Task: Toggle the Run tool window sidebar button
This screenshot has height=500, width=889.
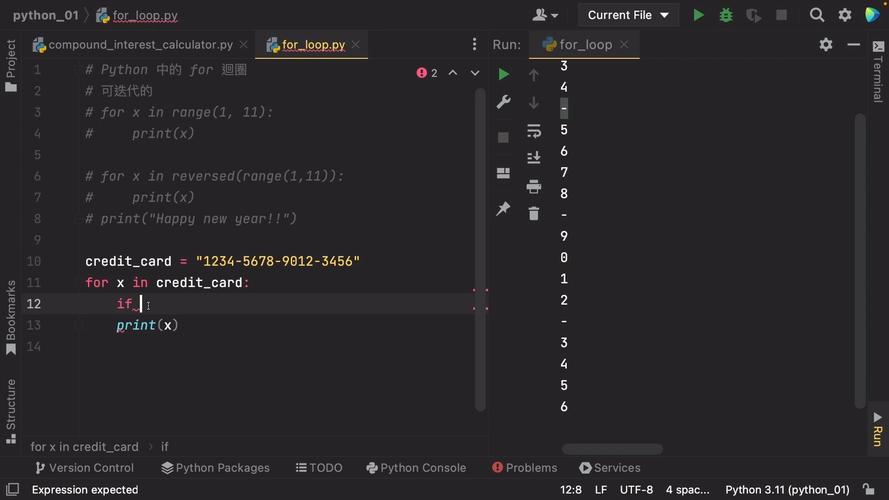Action: 878,430
